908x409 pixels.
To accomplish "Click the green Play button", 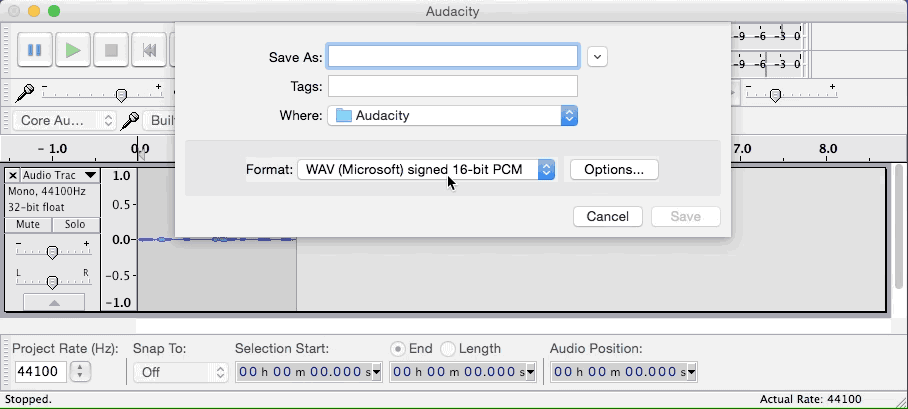I will pyautogui.click(x=73, y=50).
